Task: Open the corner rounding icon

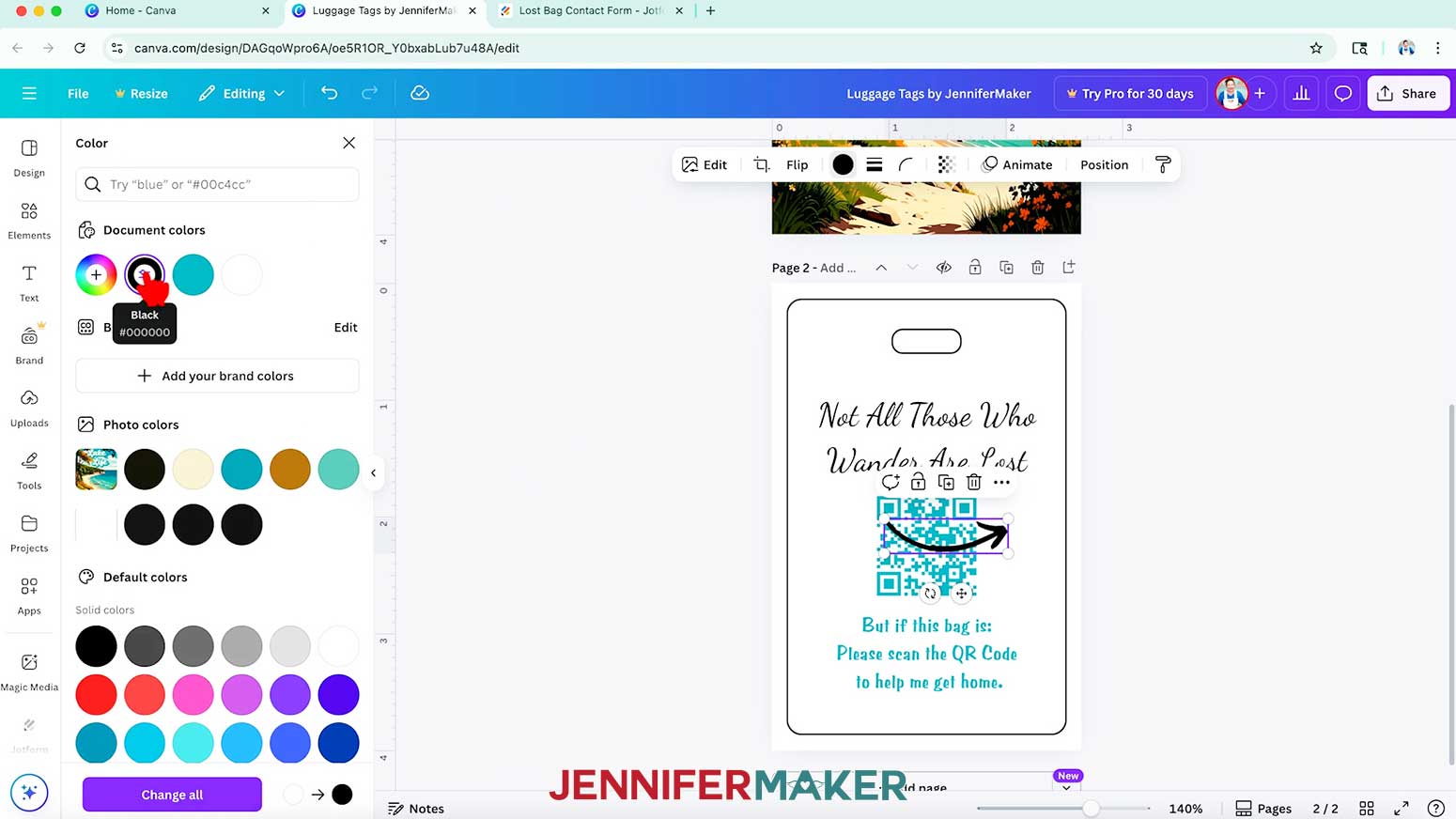Action: (x=906, y=164)
